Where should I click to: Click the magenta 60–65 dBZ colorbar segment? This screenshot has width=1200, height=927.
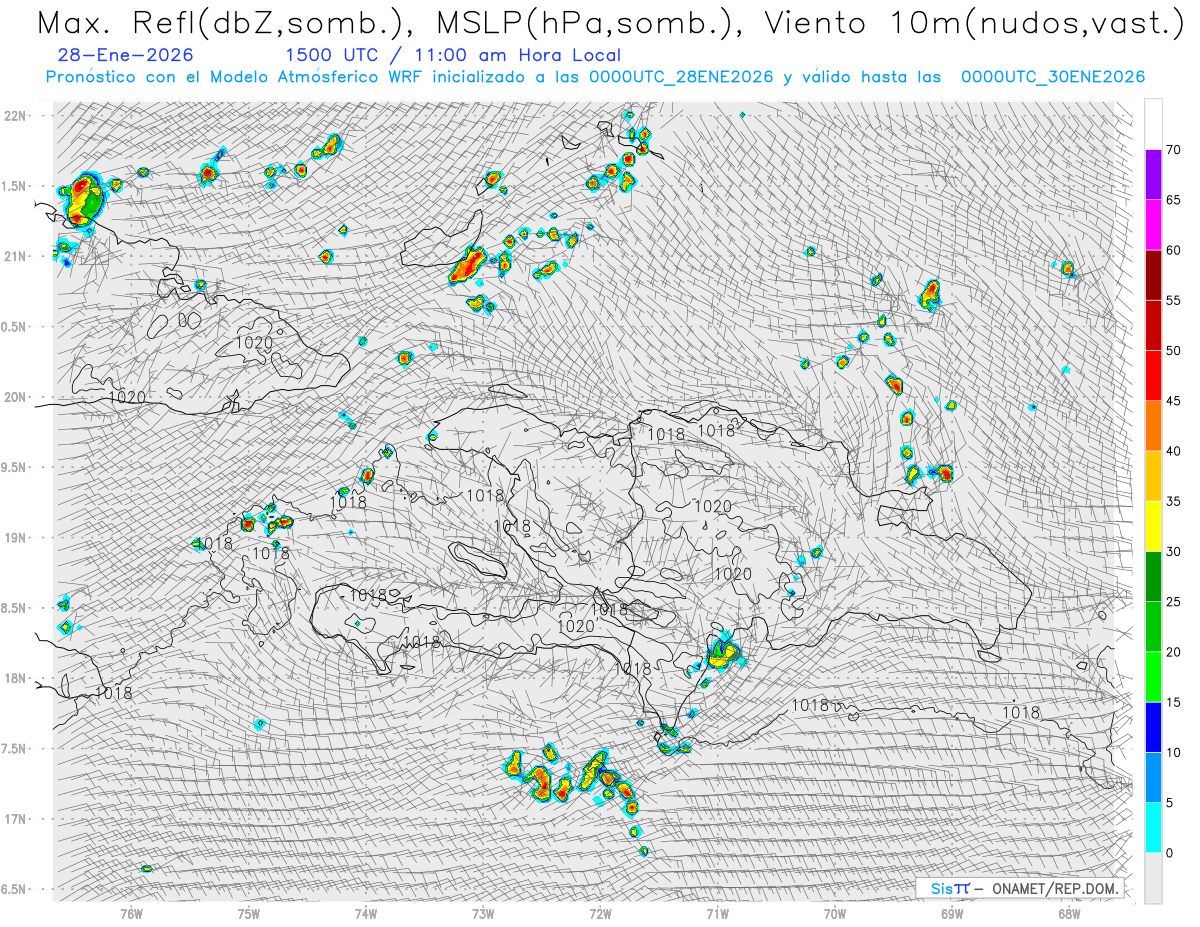coord(1153,225)
